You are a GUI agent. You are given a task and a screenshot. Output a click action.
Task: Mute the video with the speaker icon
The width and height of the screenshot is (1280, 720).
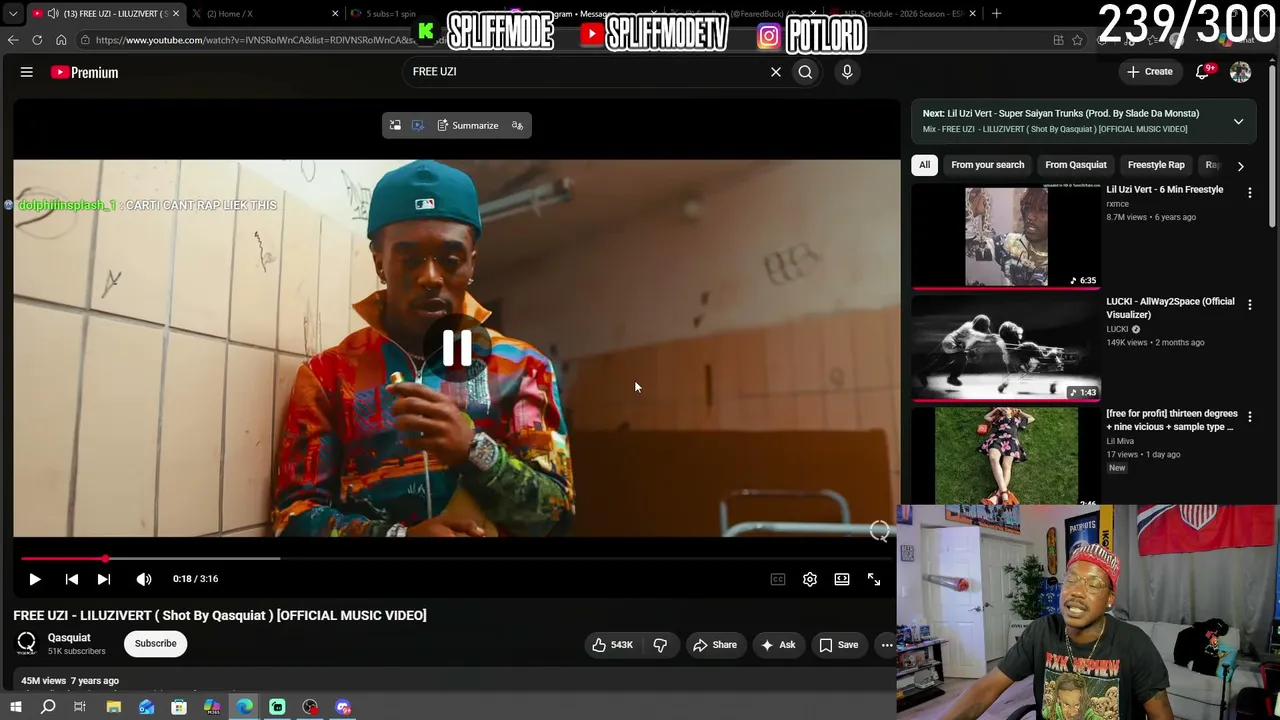(144, 579)
